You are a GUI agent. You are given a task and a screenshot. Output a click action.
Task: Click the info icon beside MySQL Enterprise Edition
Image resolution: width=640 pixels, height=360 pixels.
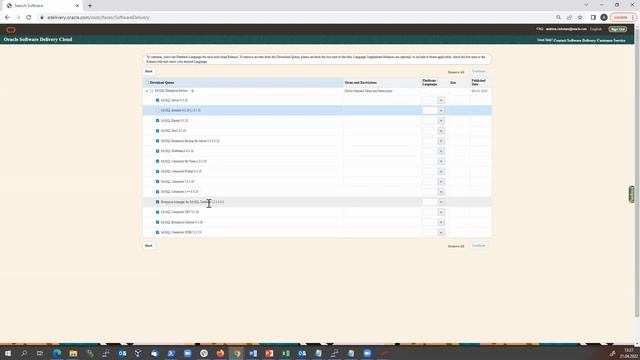coord(192,91)
